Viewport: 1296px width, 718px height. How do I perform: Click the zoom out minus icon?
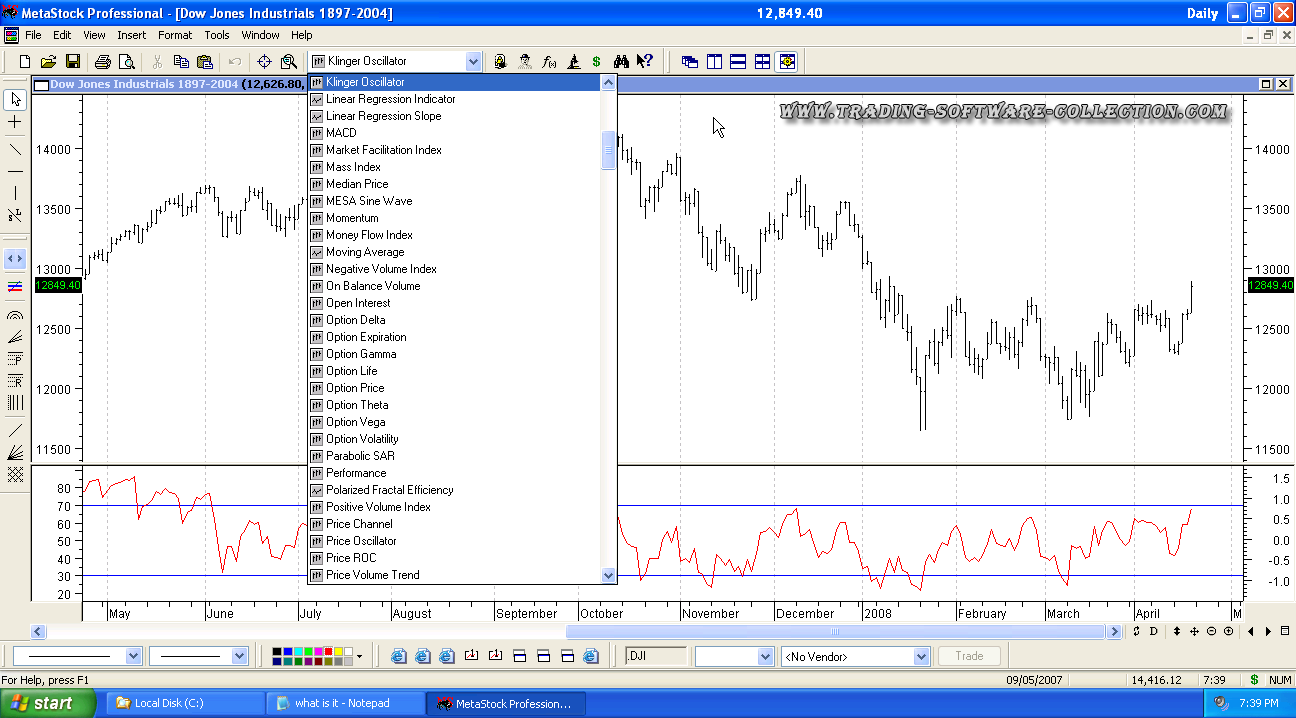click(x=1211, y=632)
